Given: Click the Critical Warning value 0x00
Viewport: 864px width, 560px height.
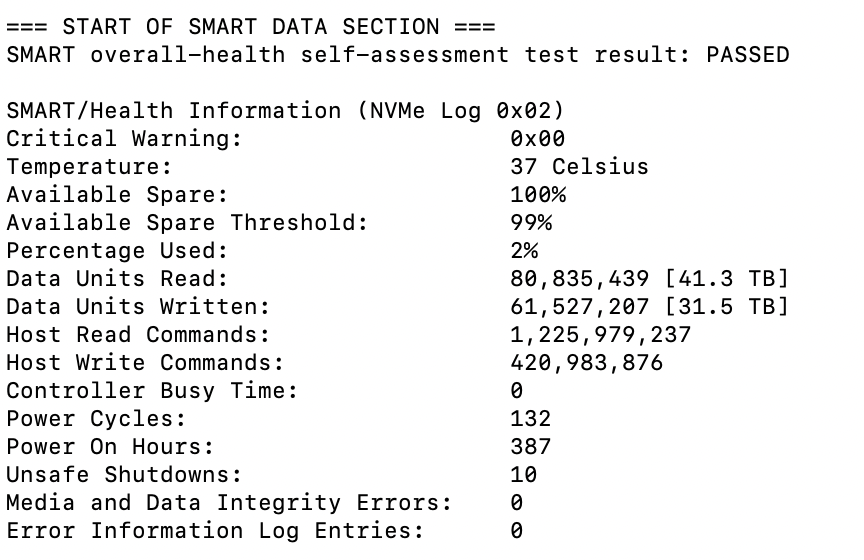Looking at the screenshot, I should (x=538, y=138).
